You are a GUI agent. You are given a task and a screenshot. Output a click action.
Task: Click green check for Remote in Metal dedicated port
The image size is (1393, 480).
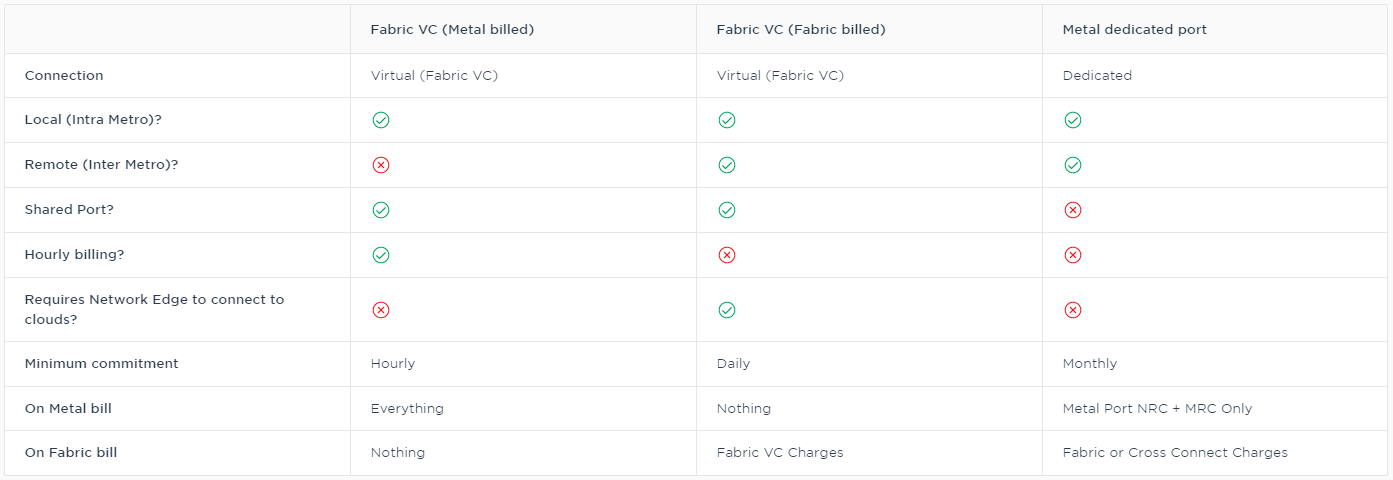1073,165
